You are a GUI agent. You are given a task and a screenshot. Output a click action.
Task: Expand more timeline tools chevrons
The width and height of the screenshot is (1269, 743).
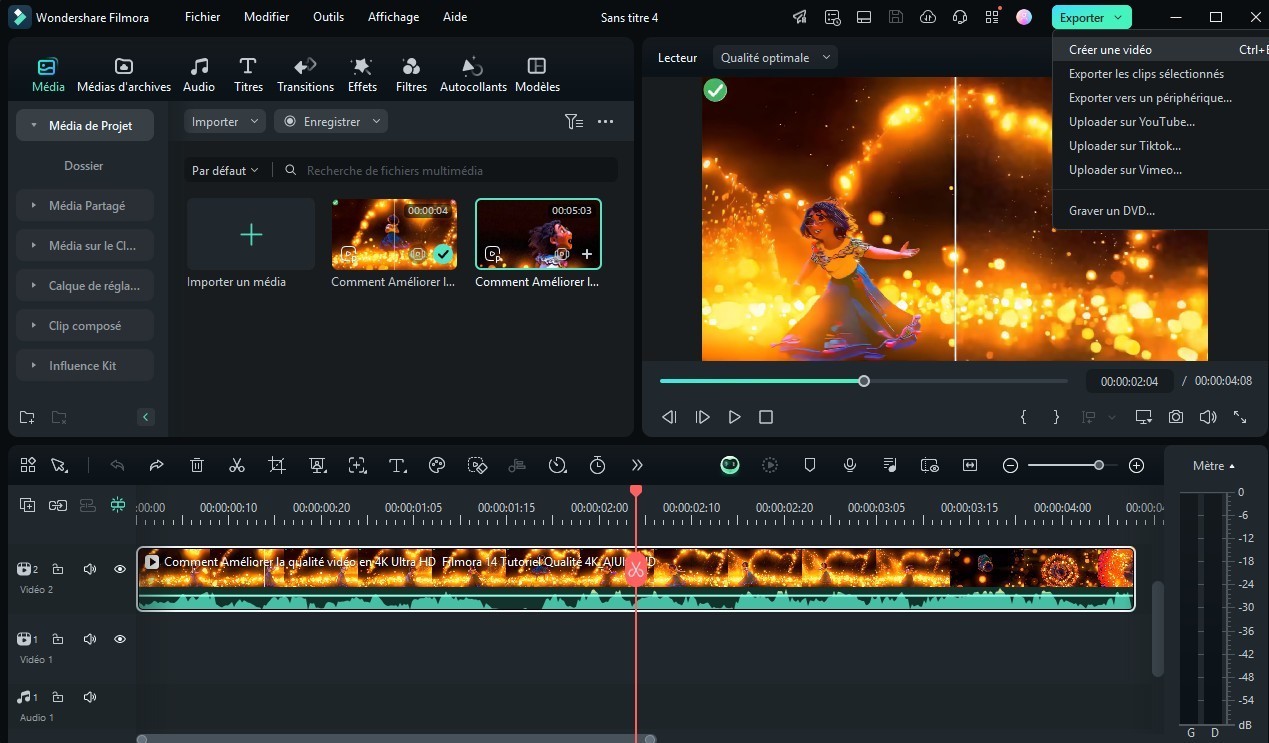coord(637,465)
